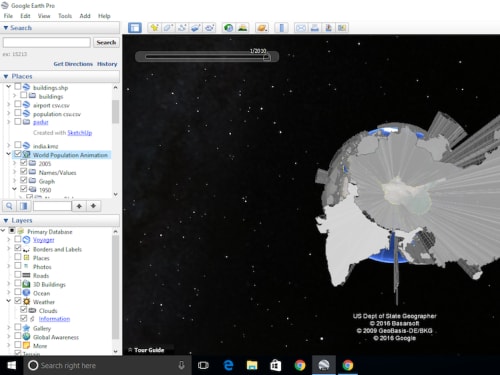Image resolution: width=500 pixels, height=375 pixels.
Task: Click the Search button
Action: 106,42
